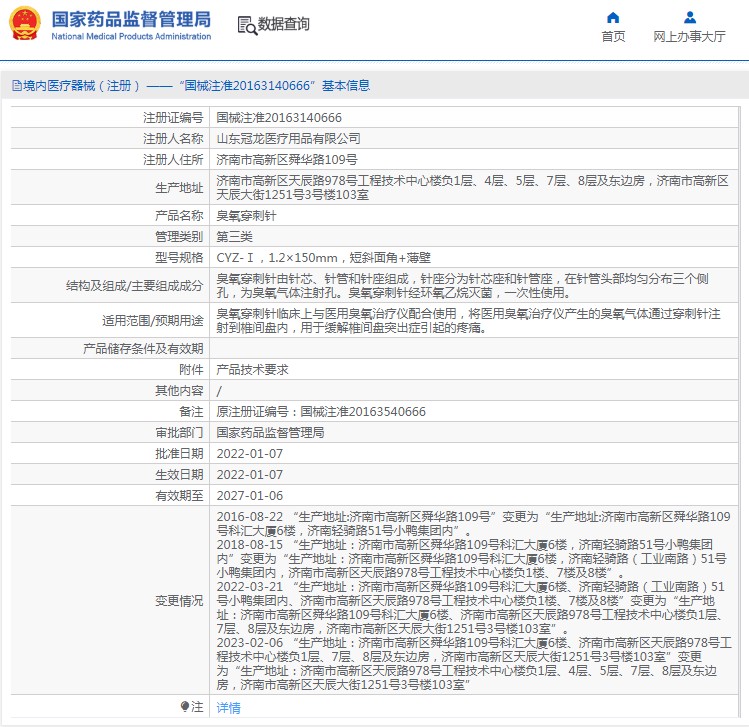The height and width of the screenshot is (727, 749).
Task: Select product name 臭氧穿刺针
Action: 246,216
